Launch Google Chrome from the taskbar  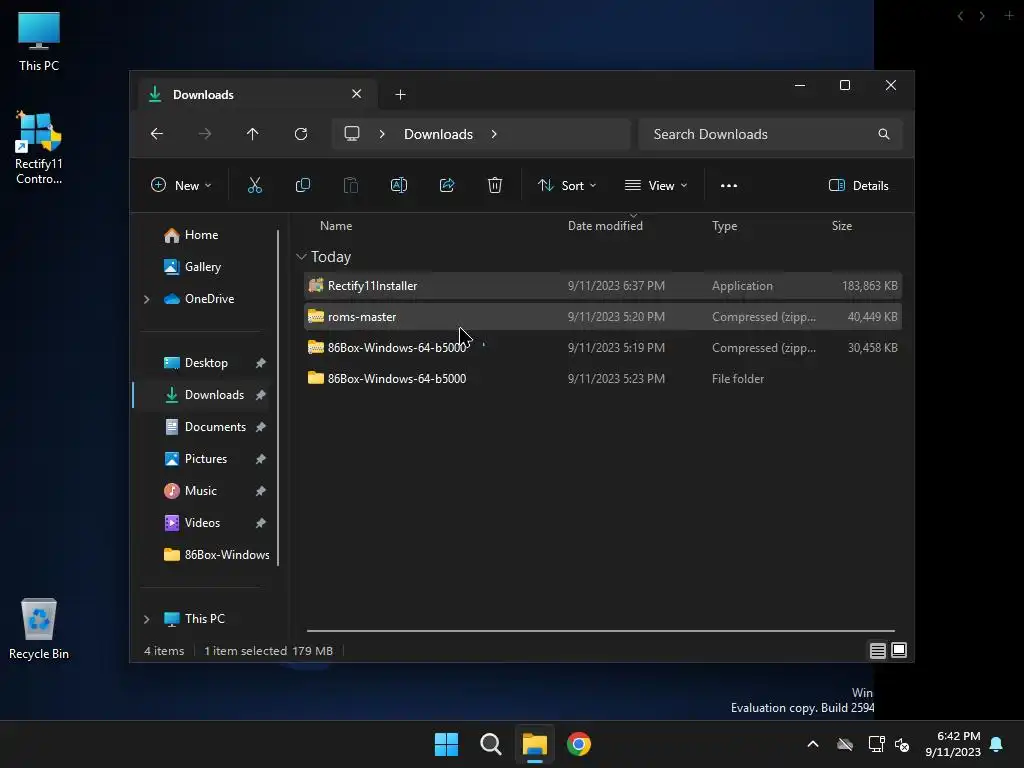(x=579, y=744)
